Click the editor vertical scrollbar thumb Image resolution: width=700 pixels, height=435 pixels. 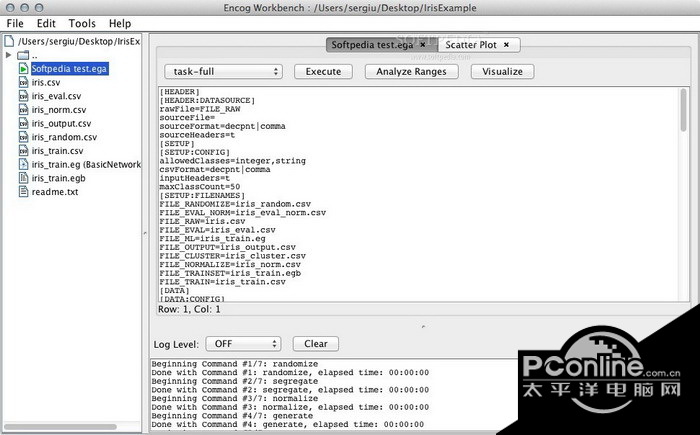[x=683, y=110]
